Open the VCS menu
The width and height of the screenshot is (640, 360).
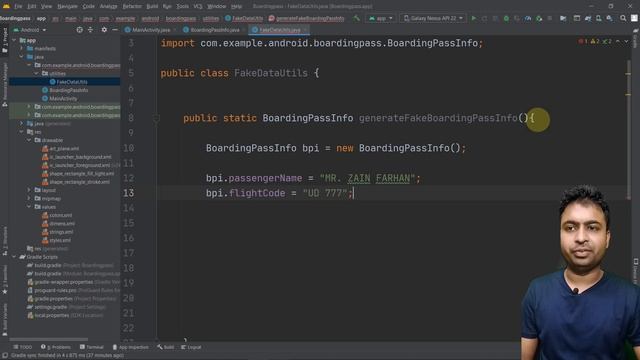(x=198, y=7)
